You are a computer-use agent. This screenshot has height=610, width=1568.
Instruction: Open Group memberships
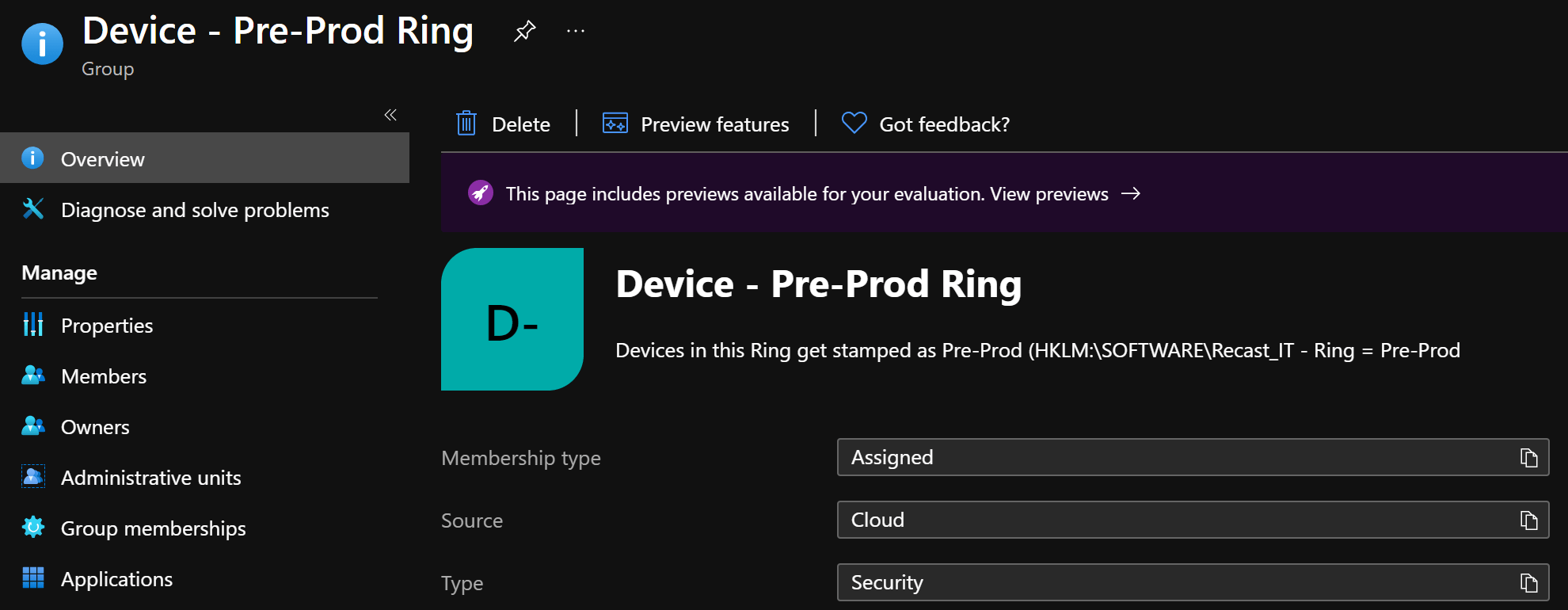(x=154, y=528)
